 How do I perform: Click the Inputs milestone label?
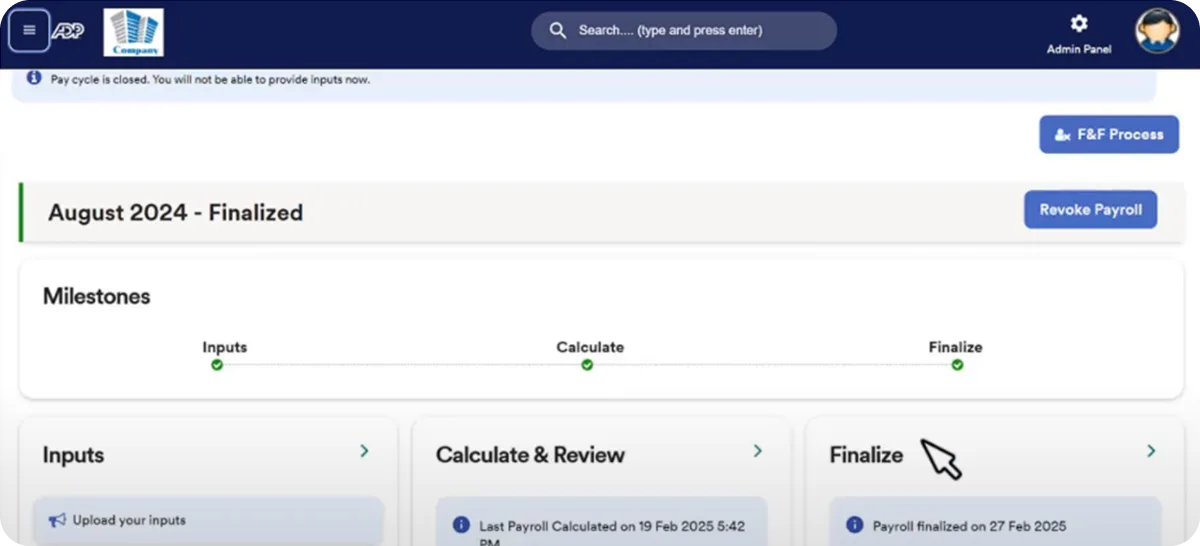click(225, 347)
